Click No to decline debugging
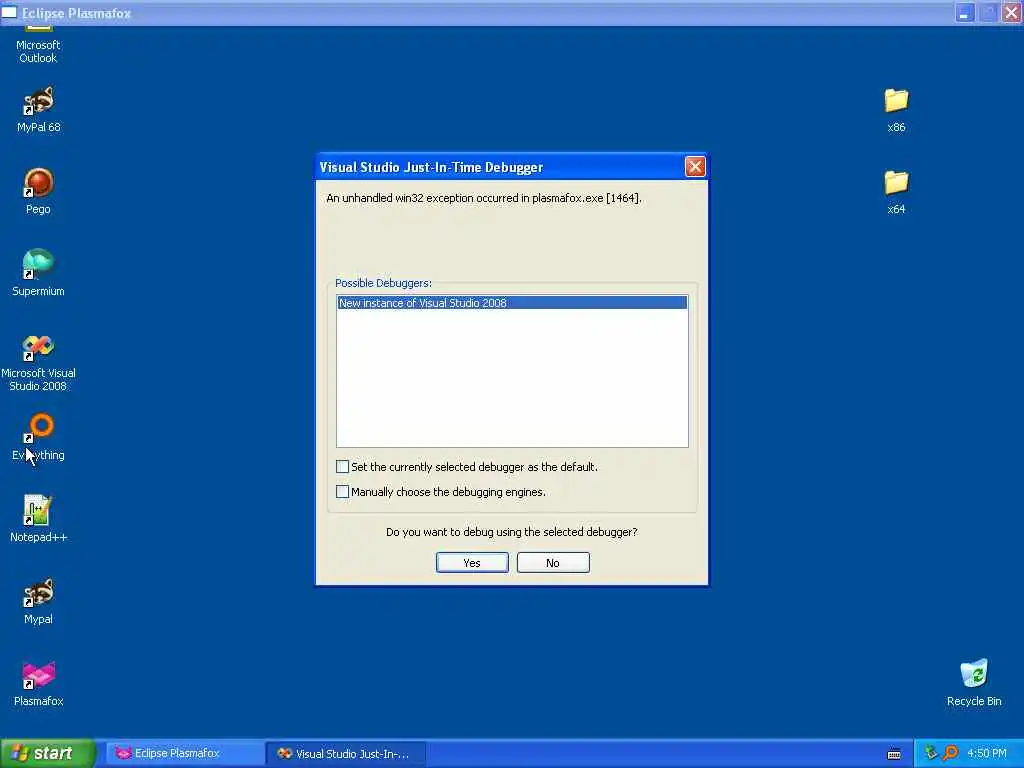1024x768 pixels. pos(552,562)
